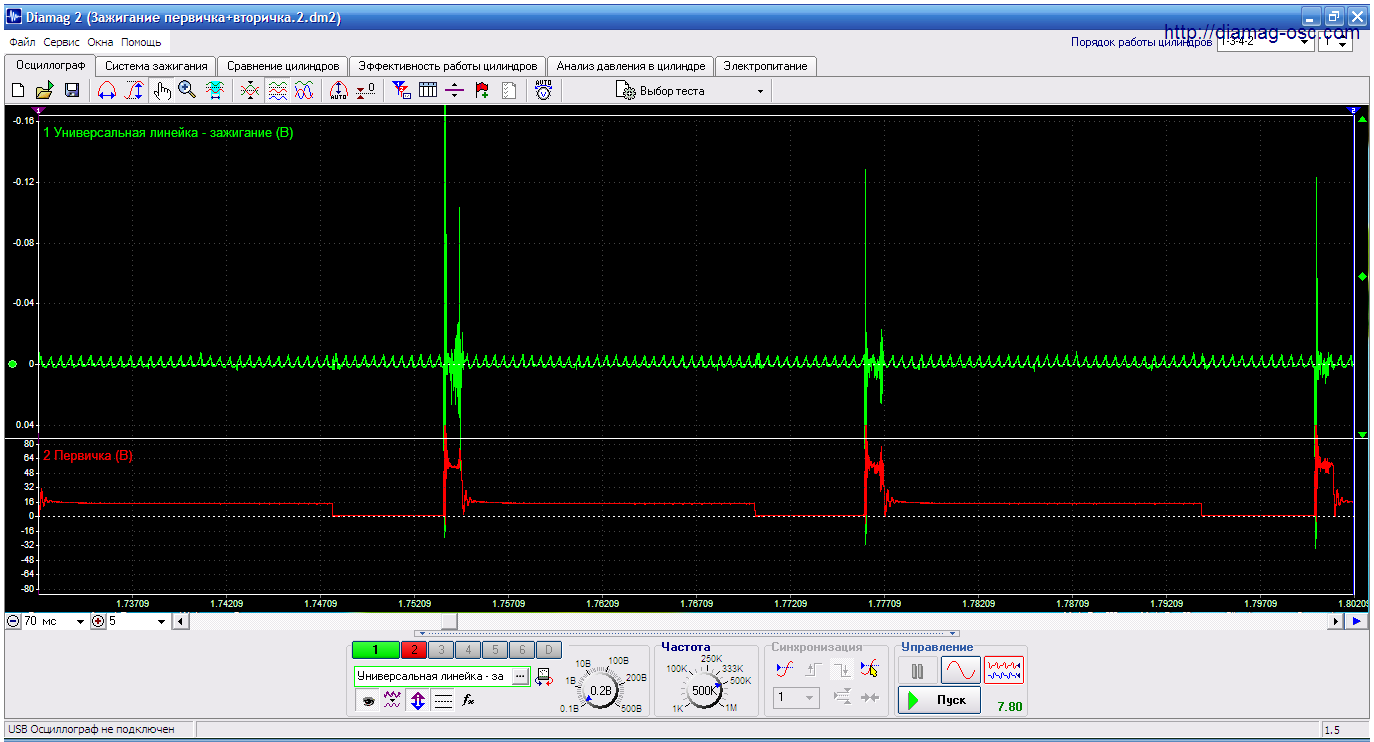Toggle channel 3 button
The width and height of the screenshot is (1374, 742).
441,650
